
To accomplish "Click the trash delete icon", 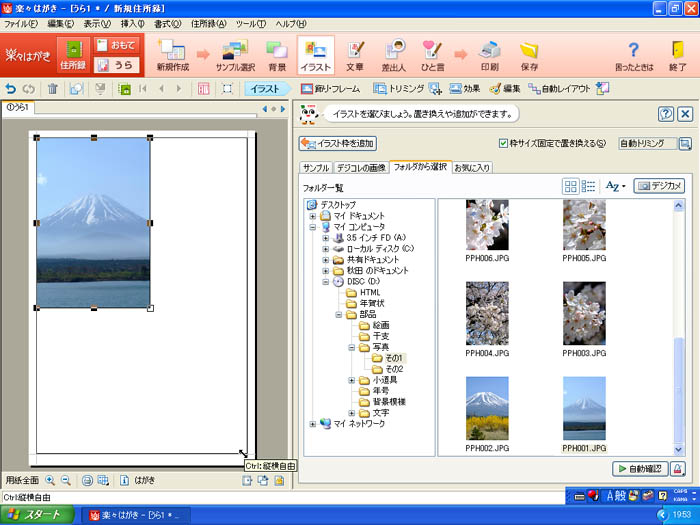I will 53,89.
